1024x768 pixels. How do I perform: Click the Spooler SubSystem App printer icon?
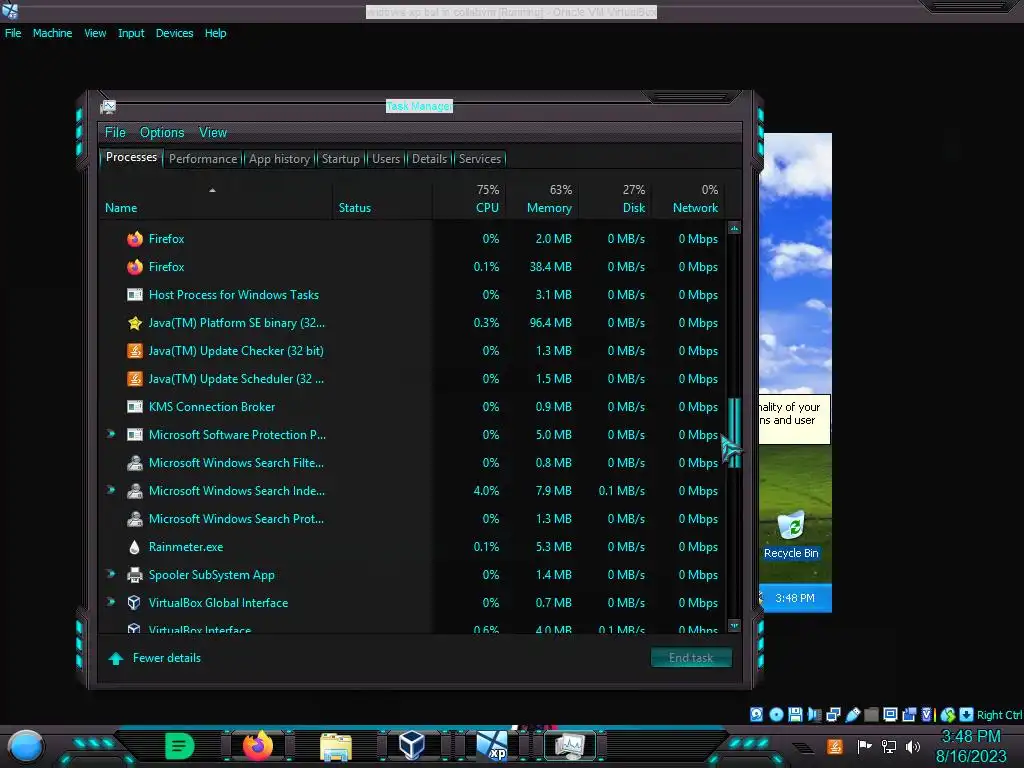(x=135, y=575)
